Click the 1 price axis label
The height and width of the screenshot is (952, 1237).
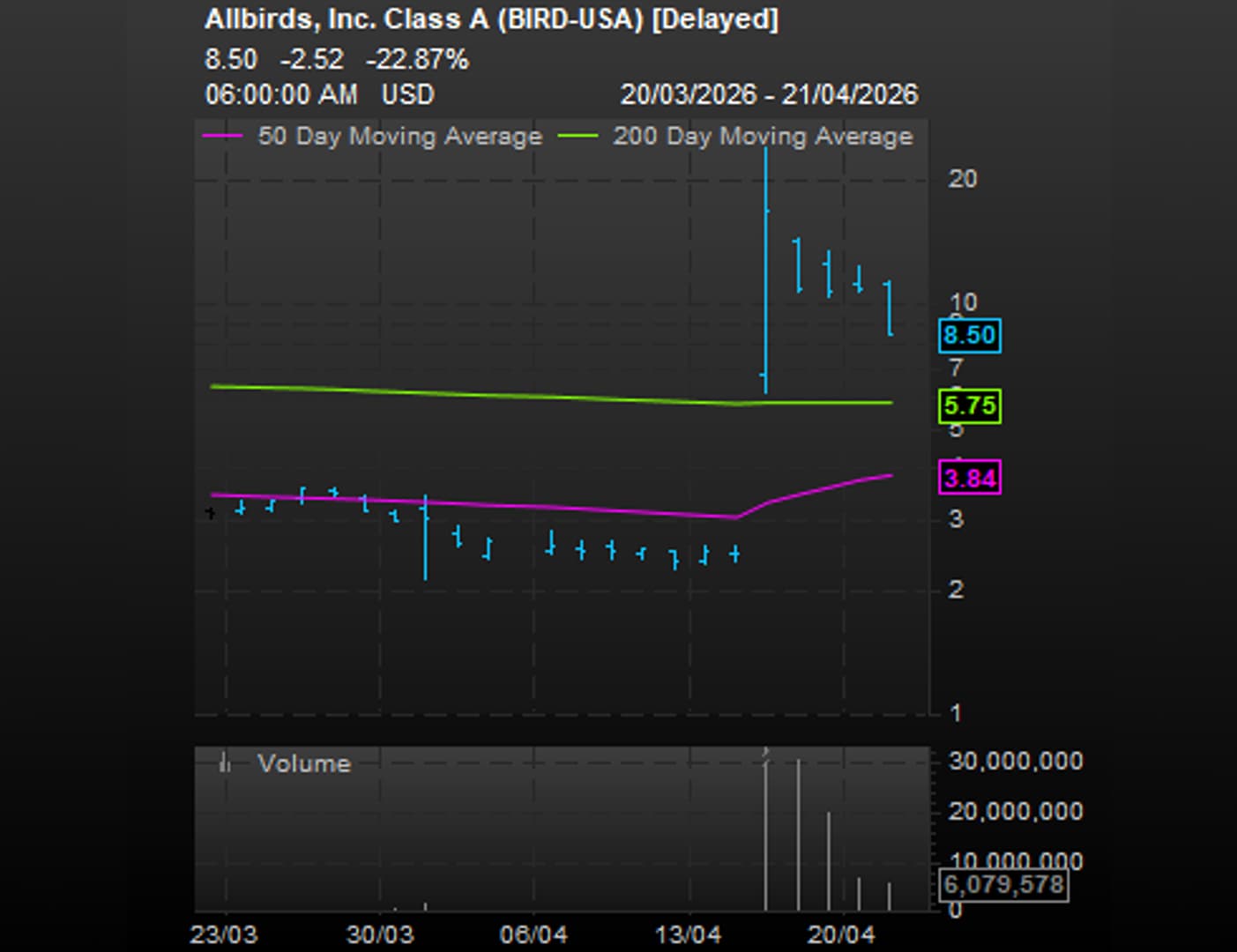pyautogui.click(x=956, y=712)
